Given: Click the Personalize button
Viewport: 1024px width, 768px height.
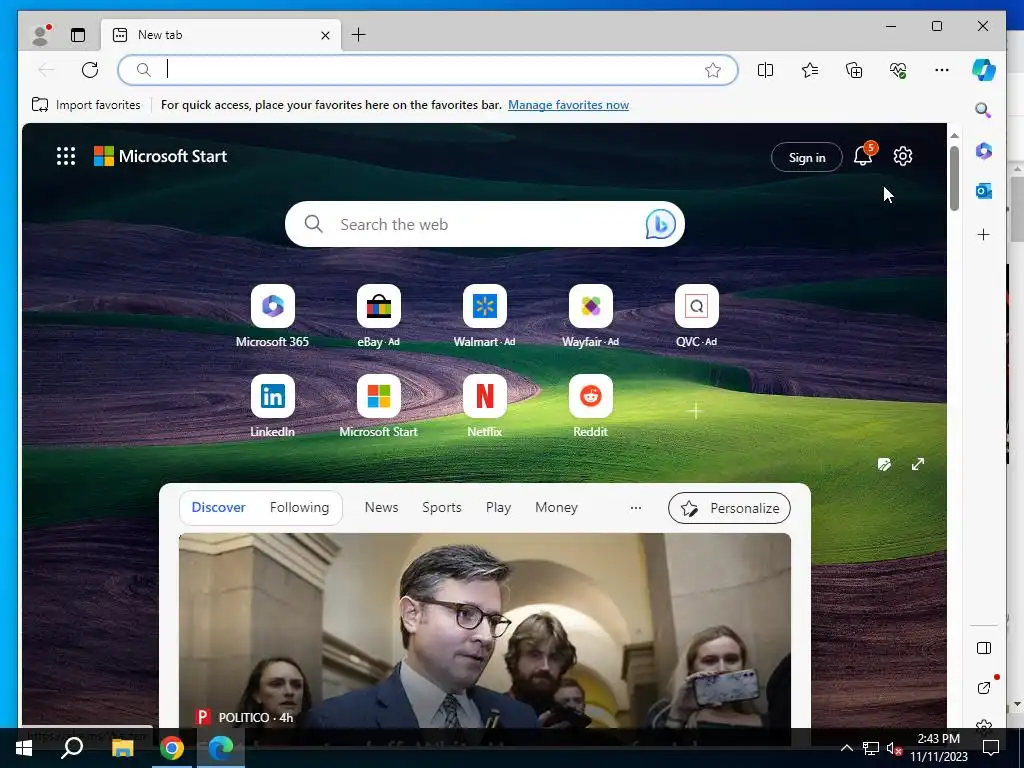Looking at the screenshot, I should click(x=729, y=508).
